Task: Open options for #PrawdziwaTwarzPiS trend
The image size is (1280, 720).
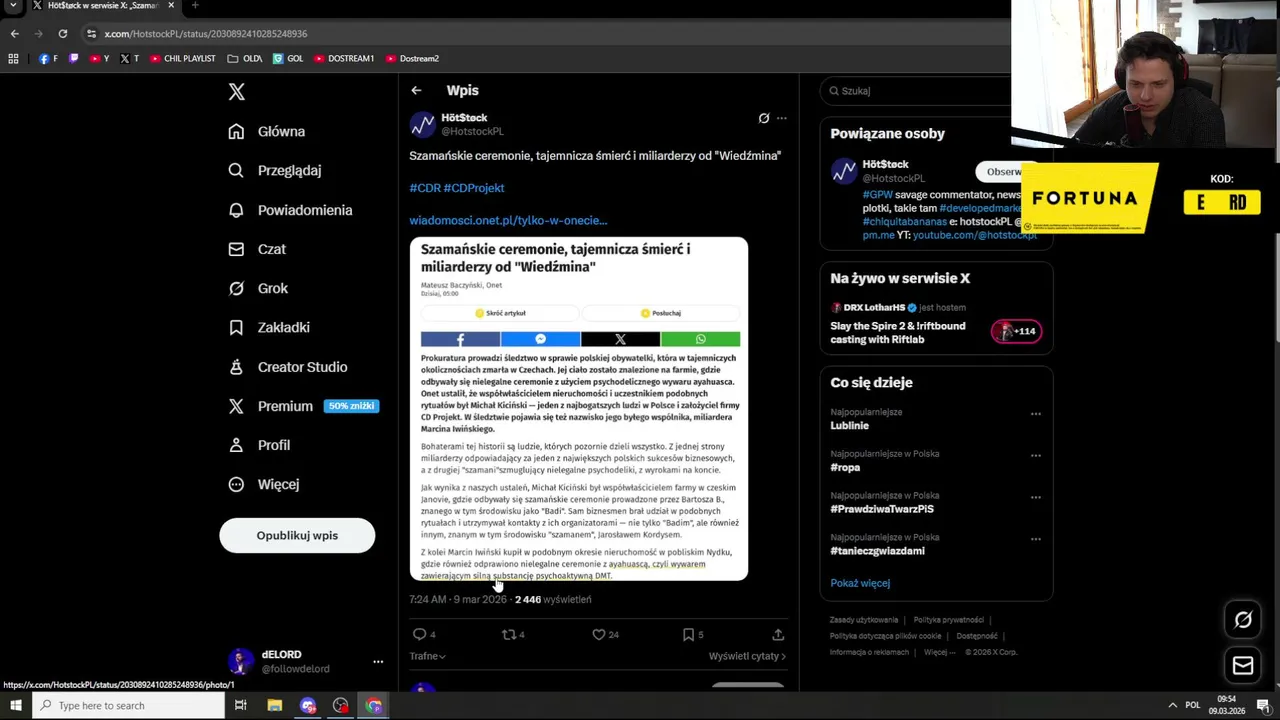Action: pos(1036,498)
